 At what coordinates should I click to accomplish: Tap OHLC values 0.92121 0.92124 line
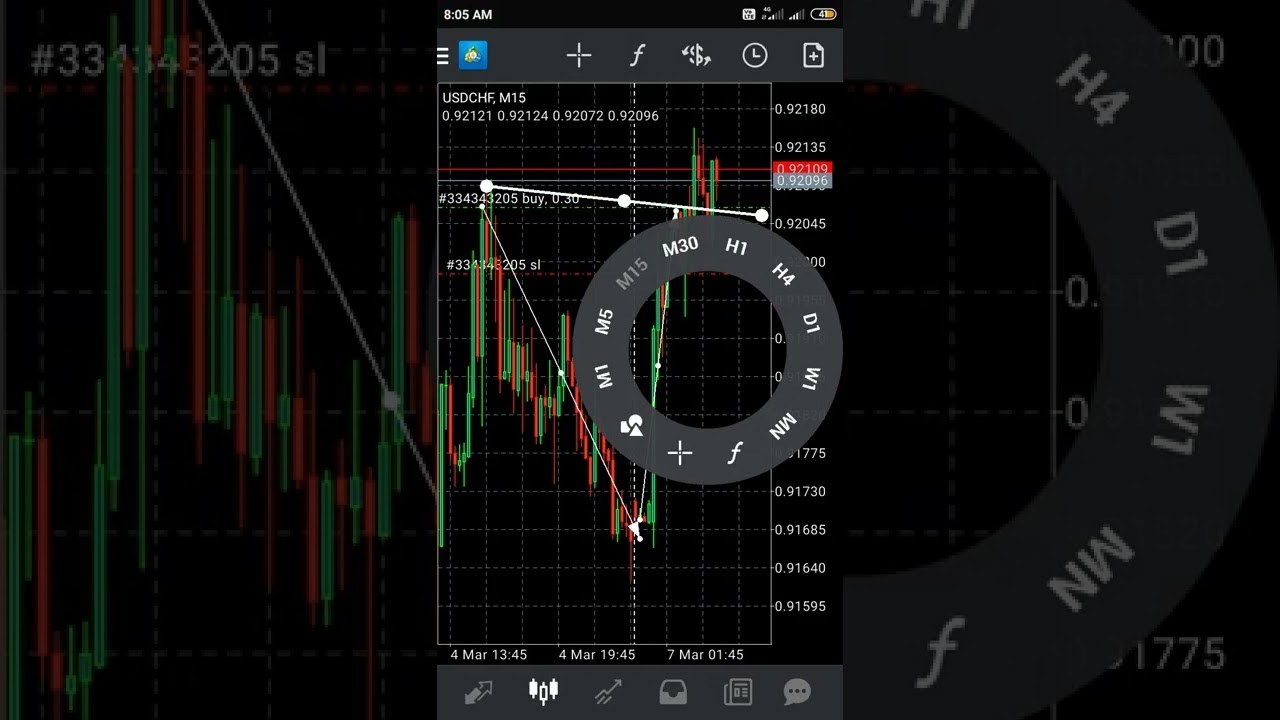[550, 116]
